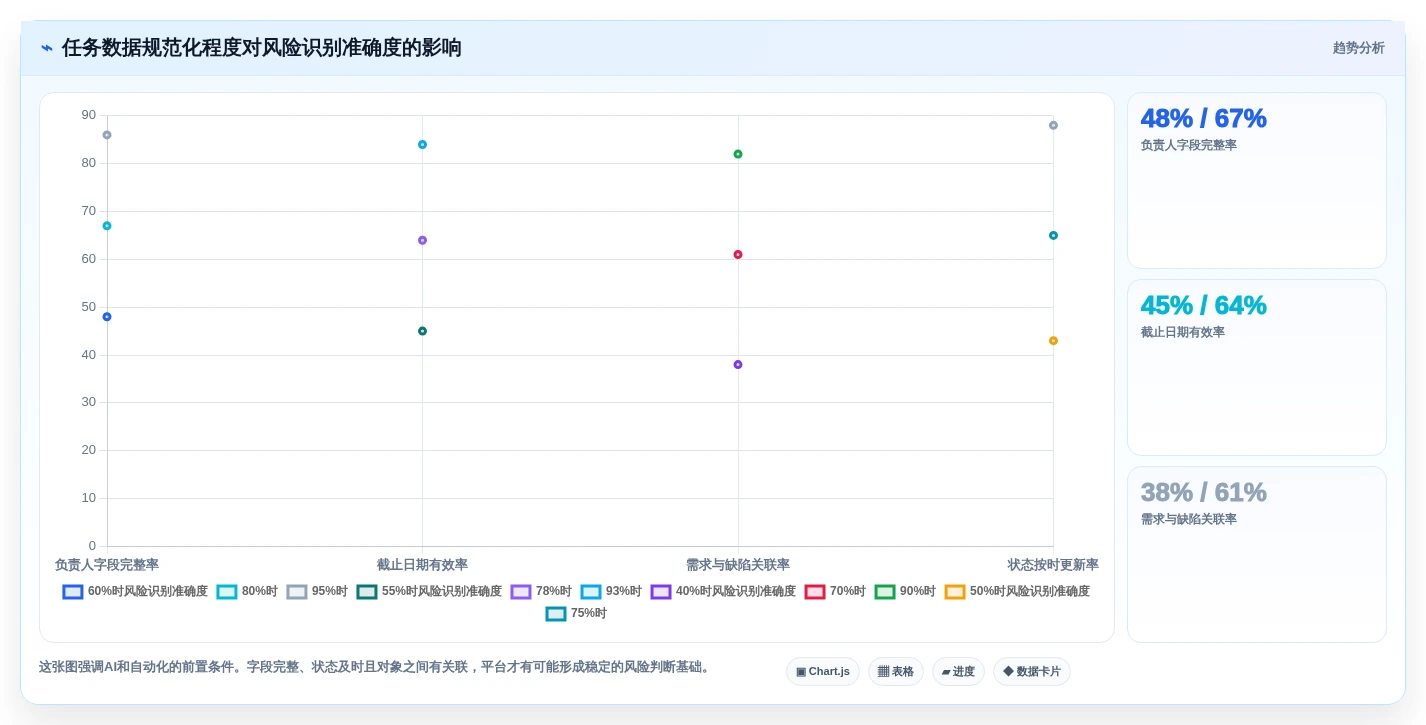Open the 45% / 64% 截止日期有效率 card
This screenshot has width=1426, height=725.
point(1257,368)
